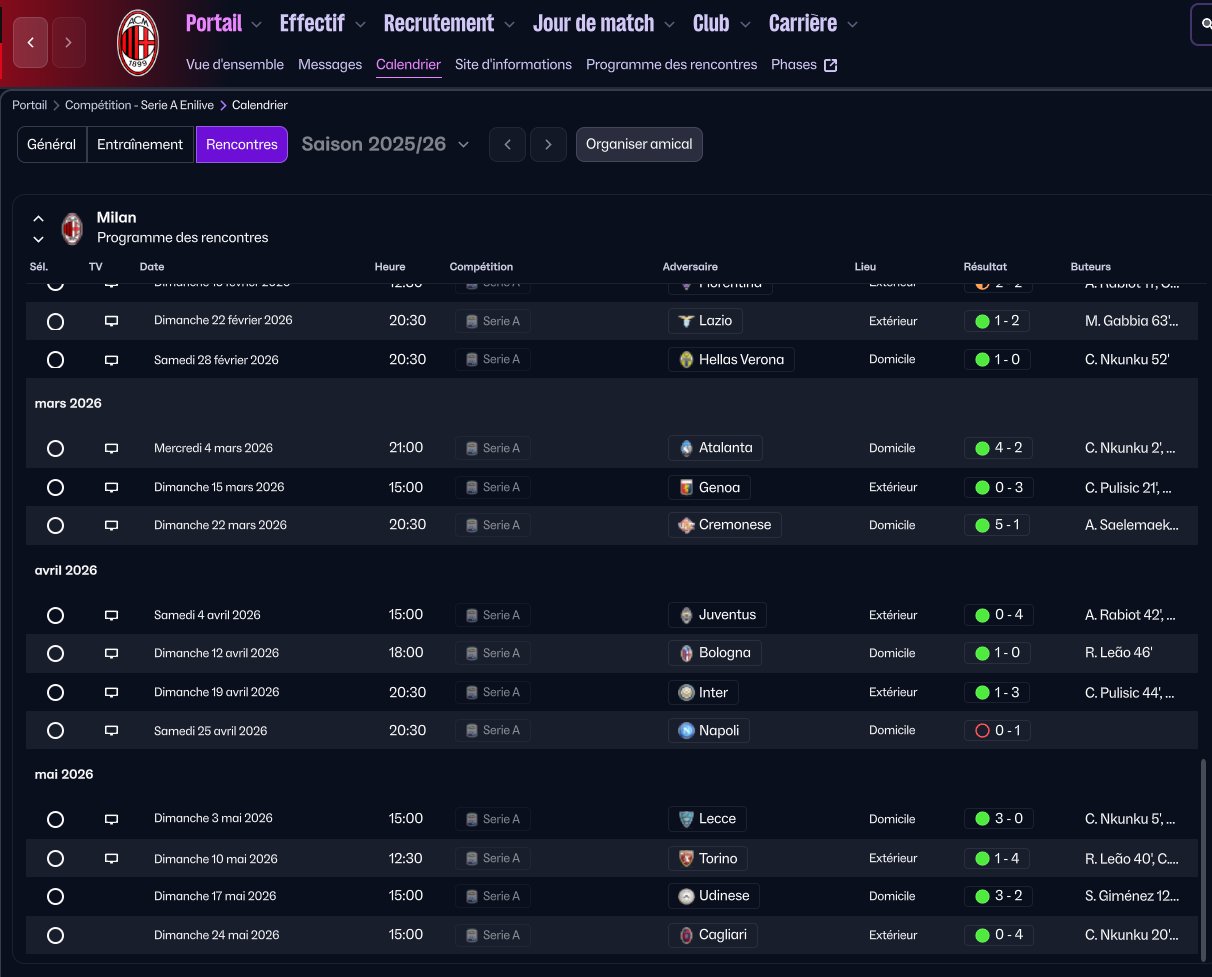1212x977 pixels.
Task: Click the Juventus club badge icon
Action: tap(686, 615)
